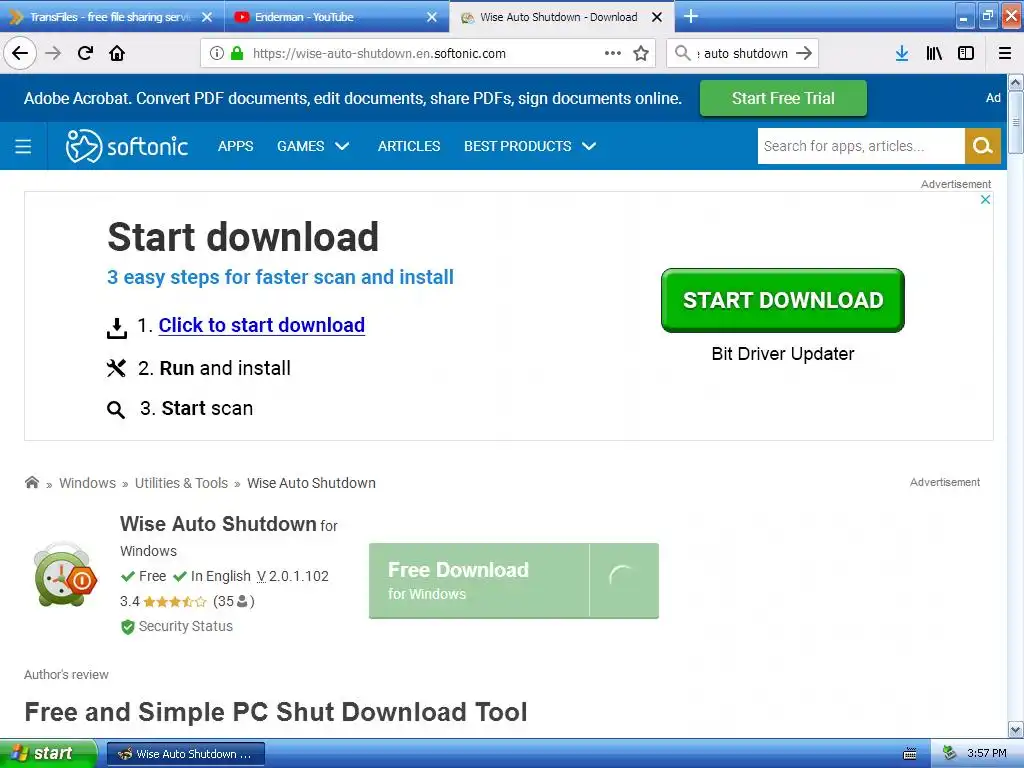Click the 'Click to start download' link
This screenshot has width=1024, height=768.
(x=261, y=325)
